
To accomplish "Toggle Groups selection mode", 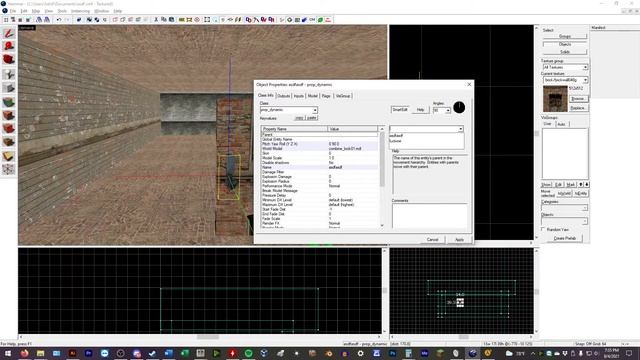I will point(565,37).
